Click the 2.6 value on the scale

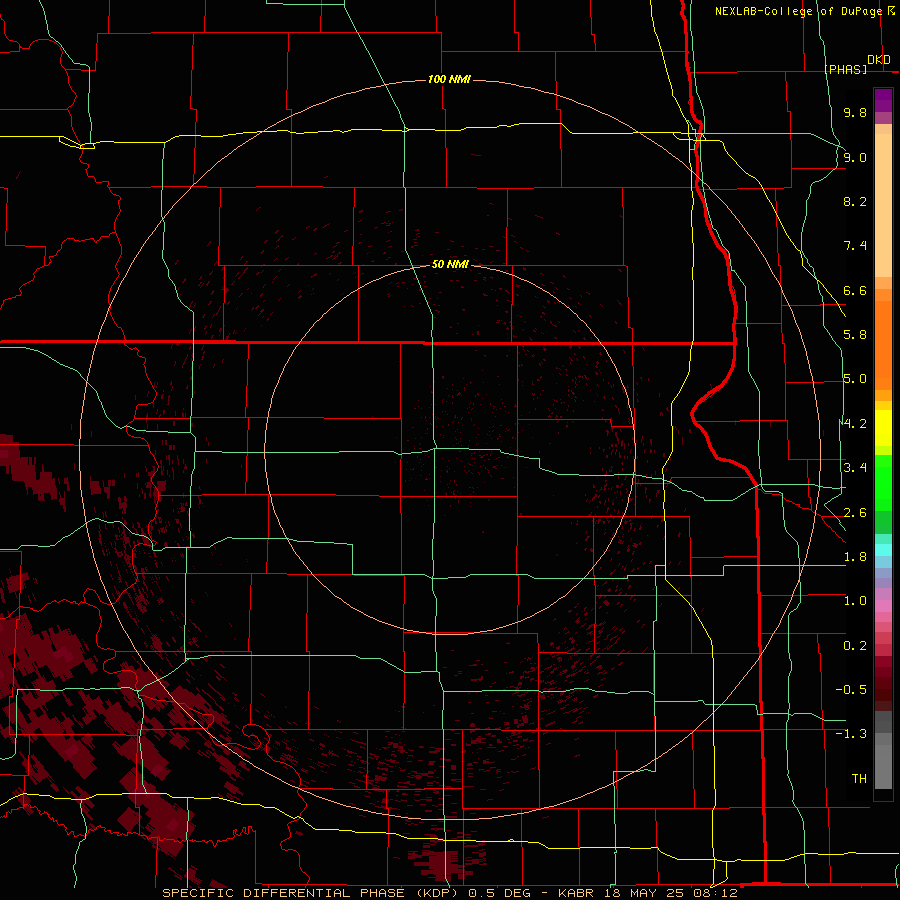(855, 513)
